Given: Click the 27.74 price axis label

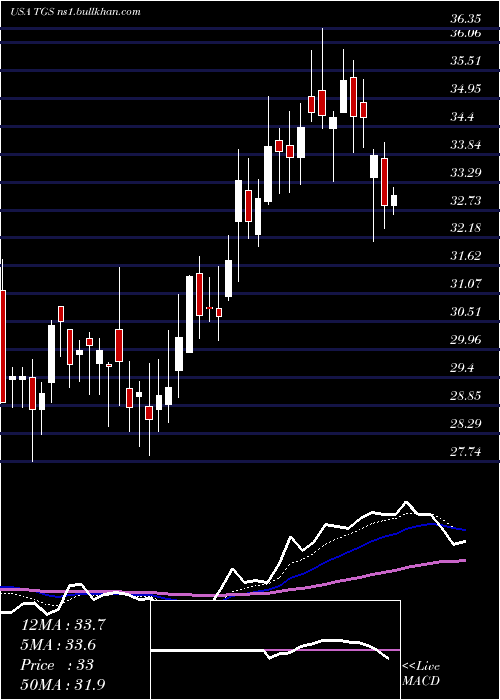Looking at the screenshot, I should (x=465, y=452).
